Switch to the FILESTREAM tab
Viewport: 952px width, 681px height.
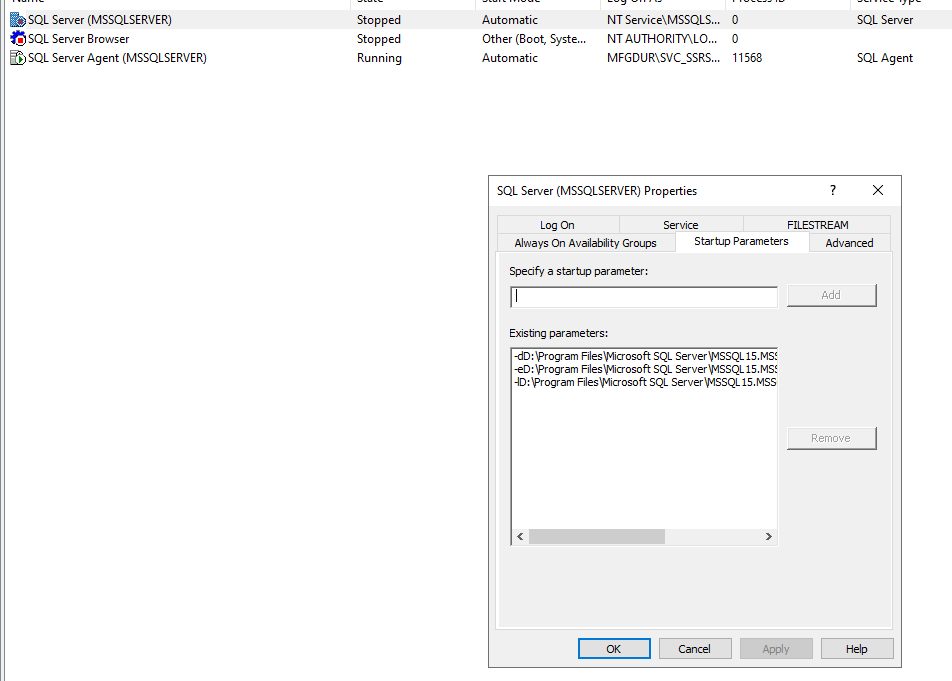[x=817, y=225]
